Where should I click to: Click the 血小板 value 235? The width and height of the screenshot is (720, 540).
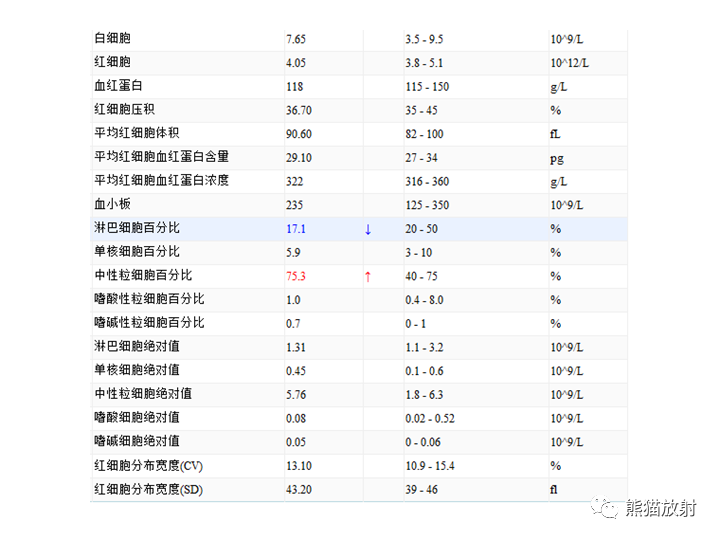294,205
